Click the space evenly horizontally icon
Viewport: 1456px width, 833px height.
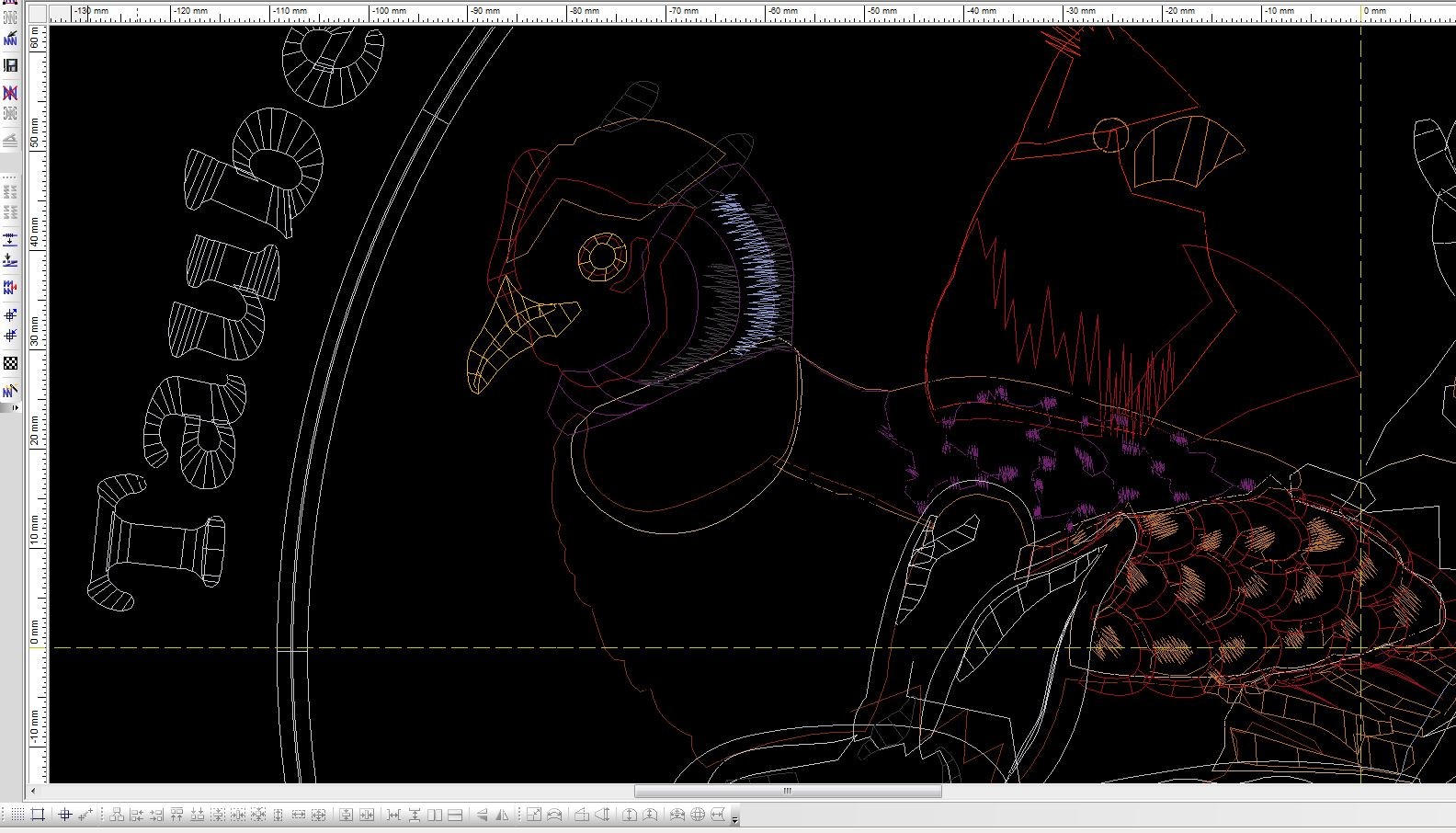coord(392,815)
